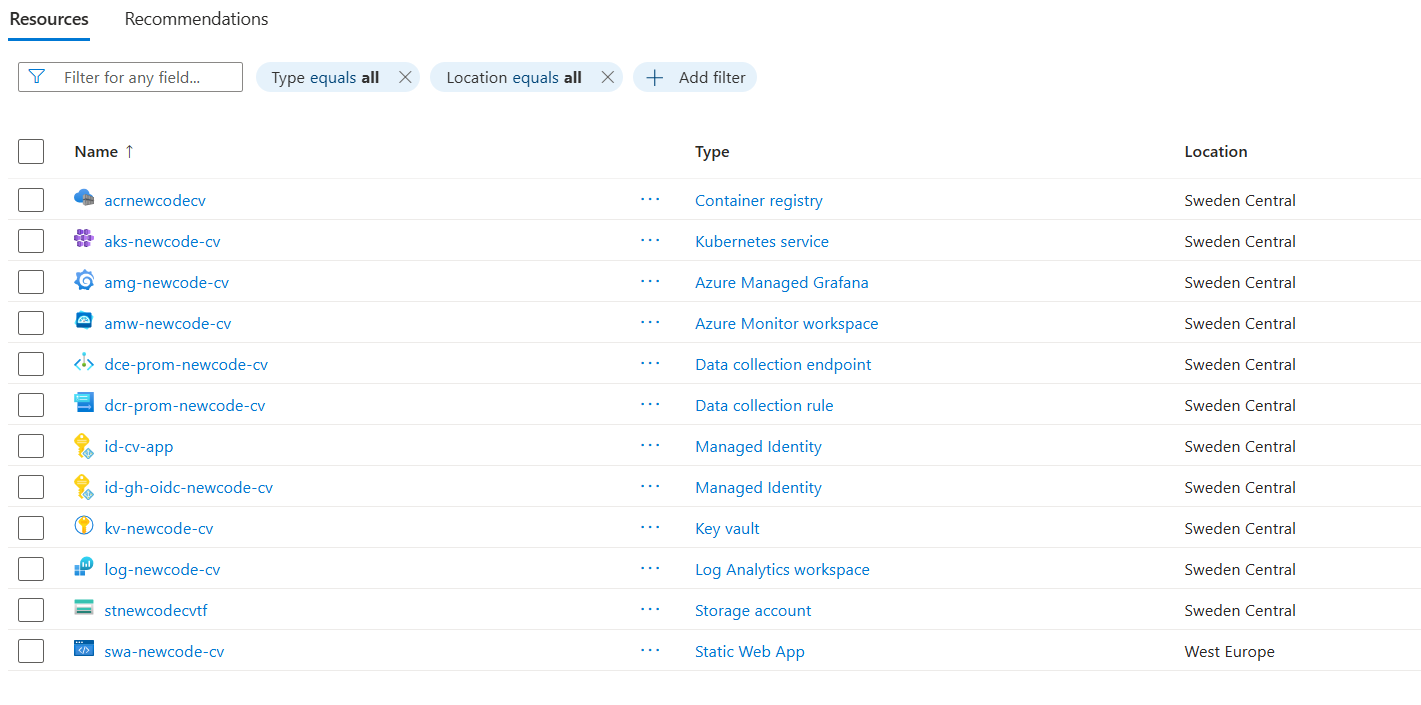
Task: Select the amg-newcode-cv row checkbox
Action: click(x=31, y=282)
